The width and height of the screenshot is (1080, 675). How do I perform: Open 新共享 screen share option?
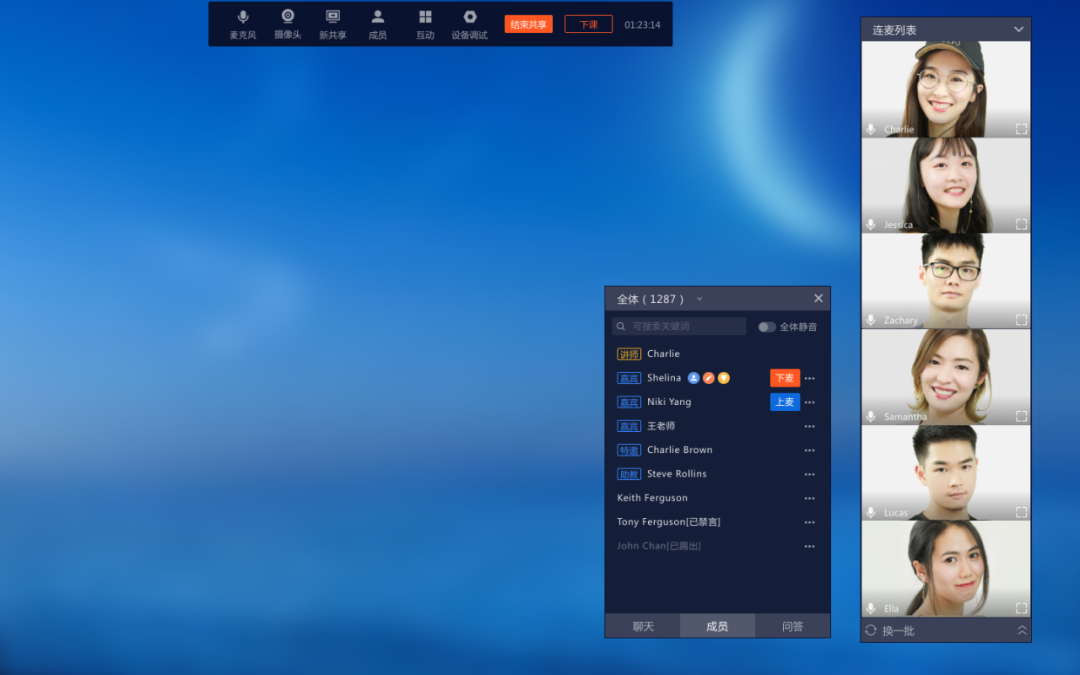(333, 17)
